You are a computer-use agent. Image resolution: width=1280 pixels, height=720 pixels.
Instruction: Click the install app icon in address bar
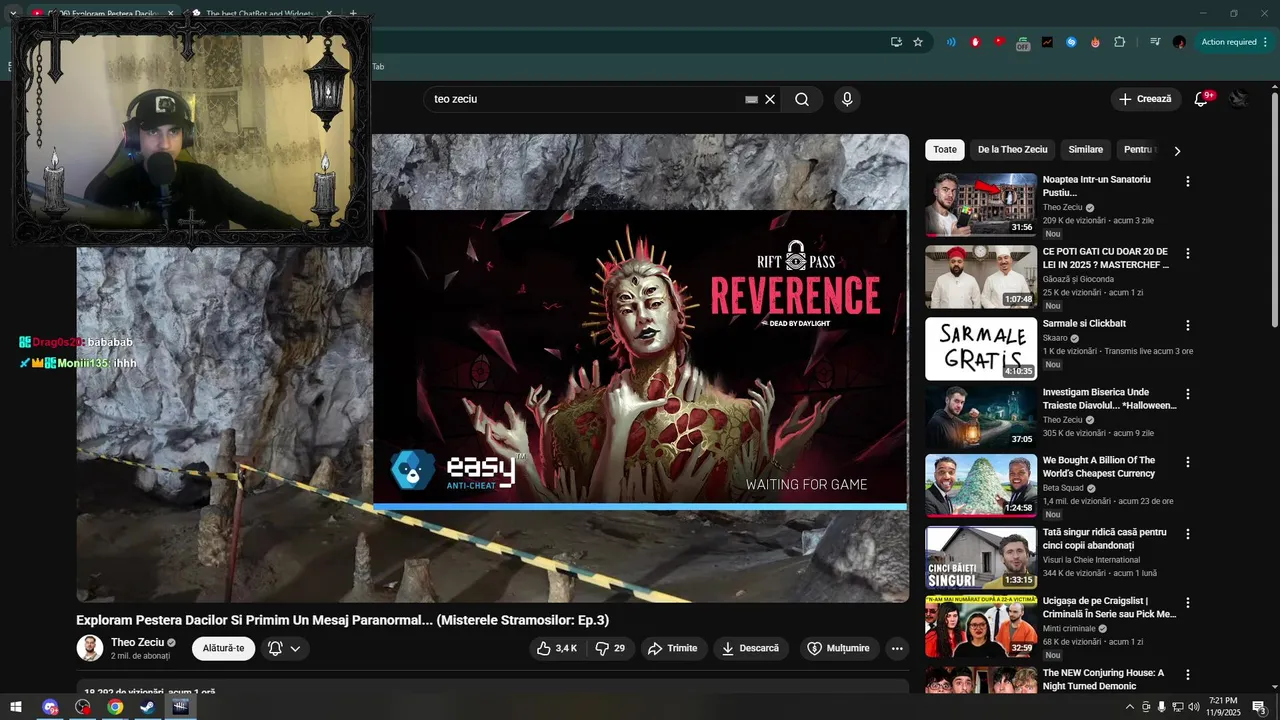(896, 42)
